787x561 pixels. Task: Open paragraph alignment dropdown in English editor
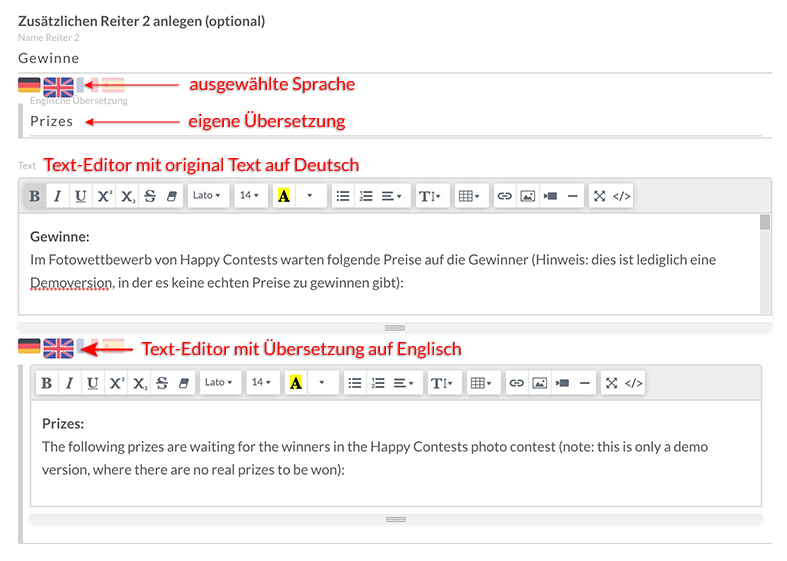coord(404,383)
